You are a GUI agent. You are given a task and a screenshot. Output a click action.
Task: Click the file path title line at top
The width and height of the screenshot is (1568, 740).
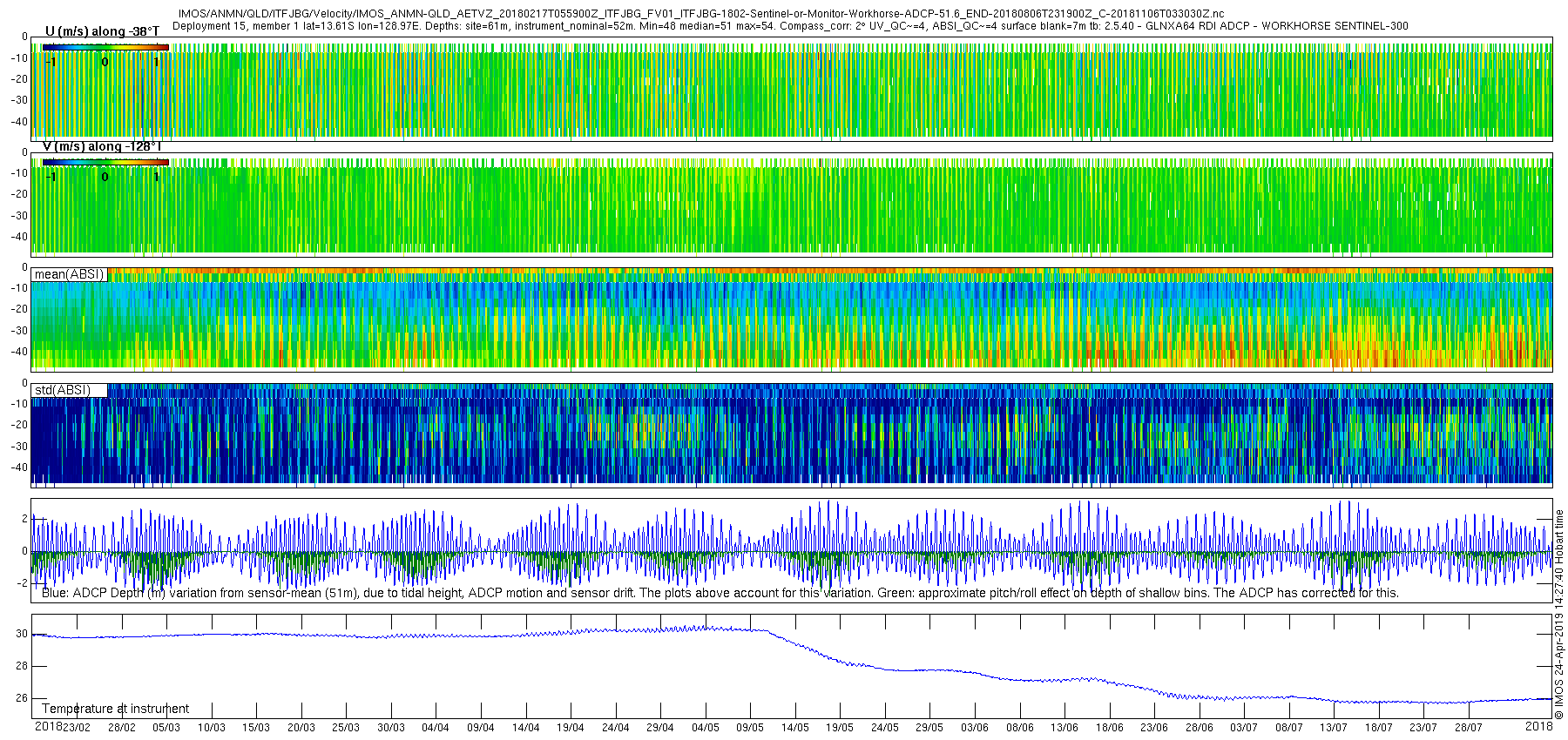(701, 14)
